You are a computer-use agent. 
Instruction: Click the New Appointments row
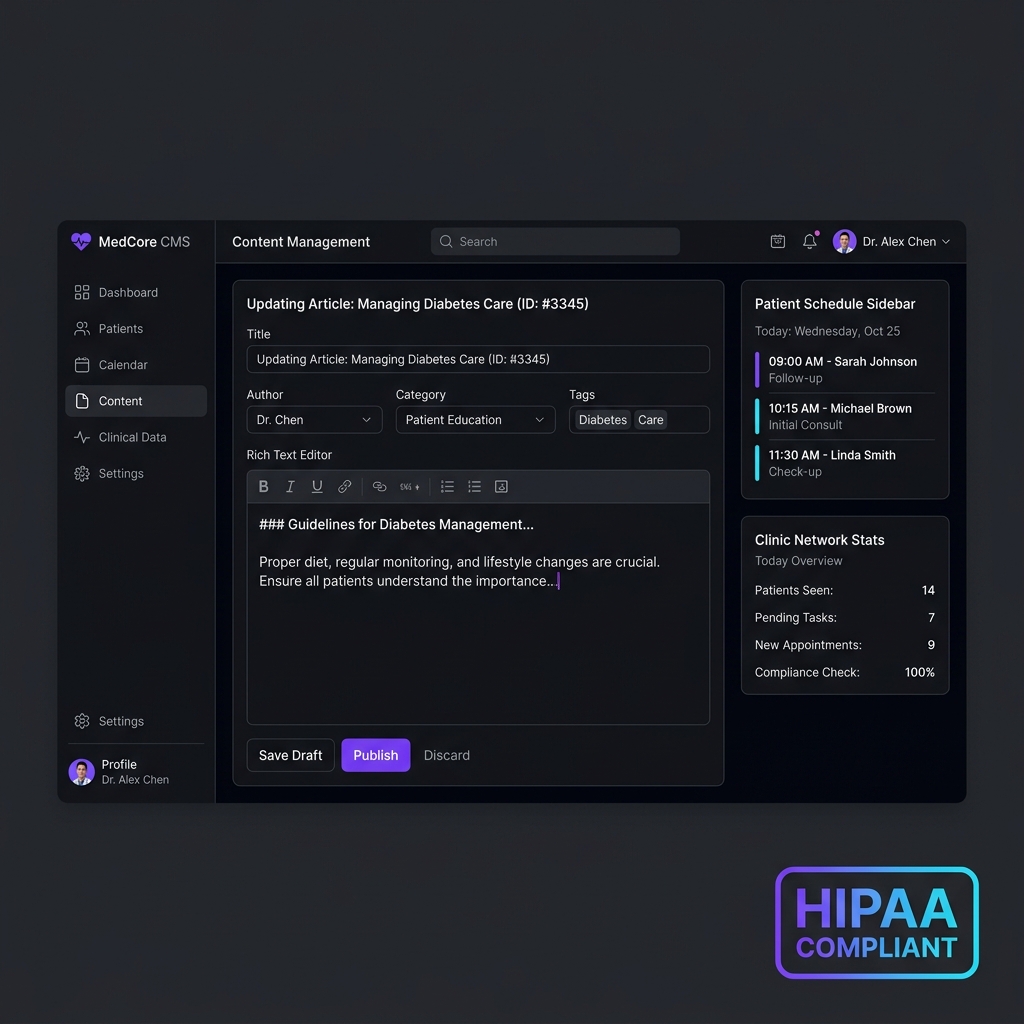point(845,645)
